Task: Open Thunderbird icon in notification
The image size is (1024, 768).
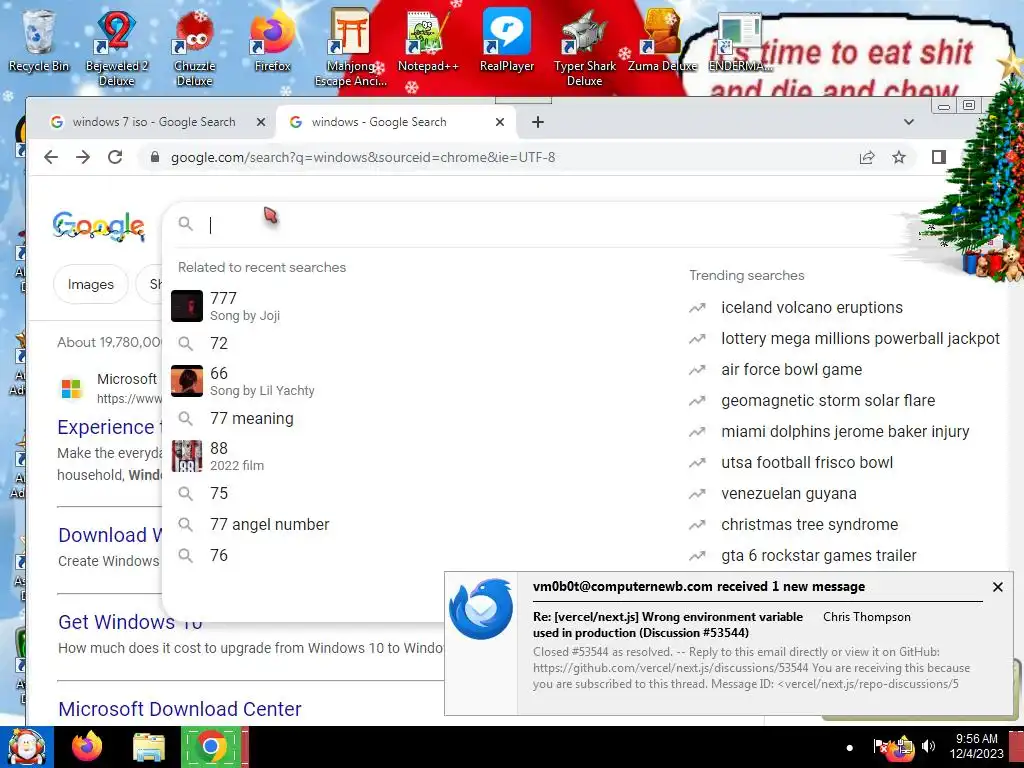Action: pyautogui.click(x=481, y=609)
